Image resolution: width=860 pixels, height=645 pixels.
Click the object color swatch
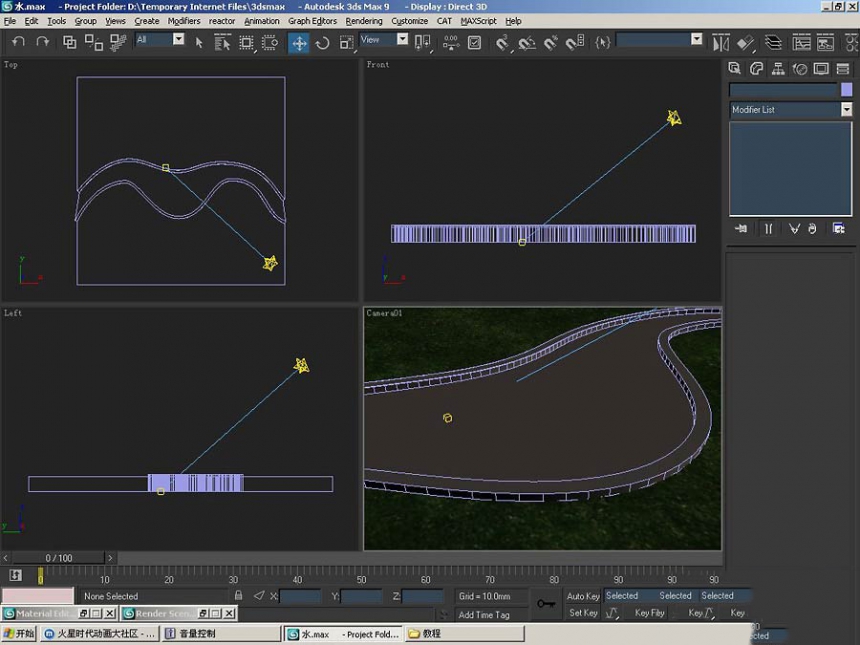[846, 89]
